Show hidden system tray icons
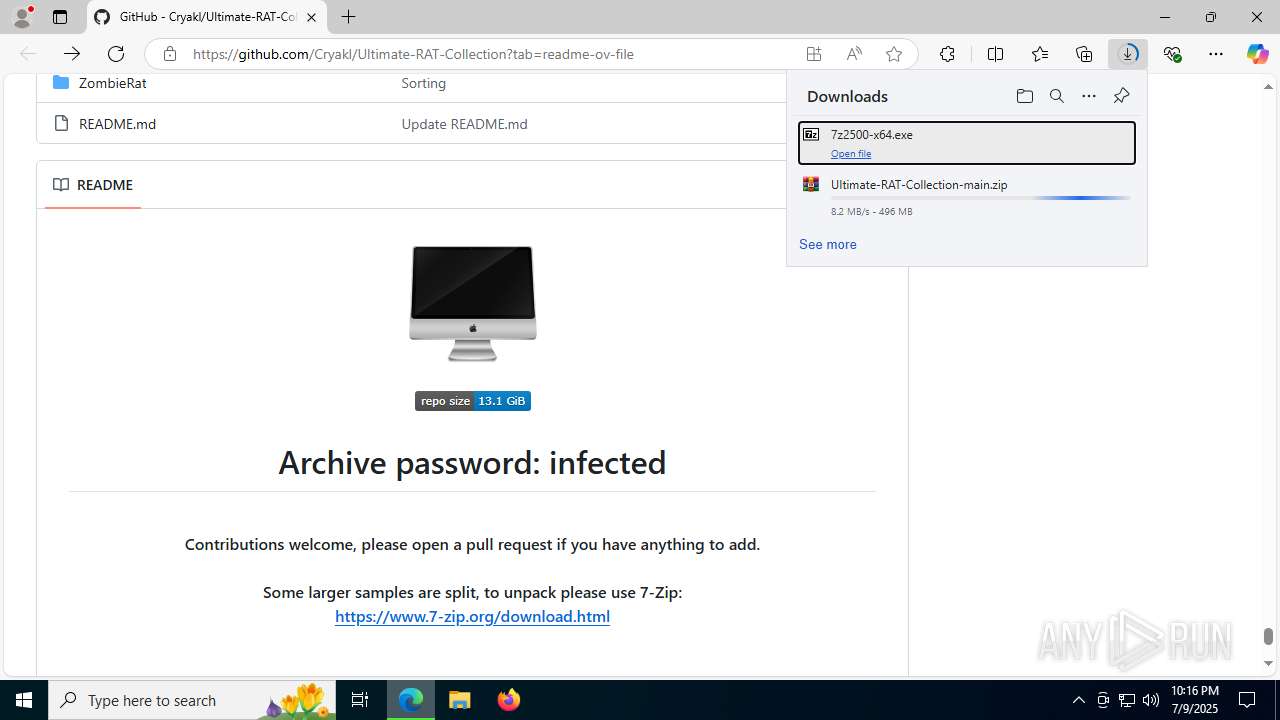The height and width of the screenshot is (720, 1280). (x=1078, y=700)
